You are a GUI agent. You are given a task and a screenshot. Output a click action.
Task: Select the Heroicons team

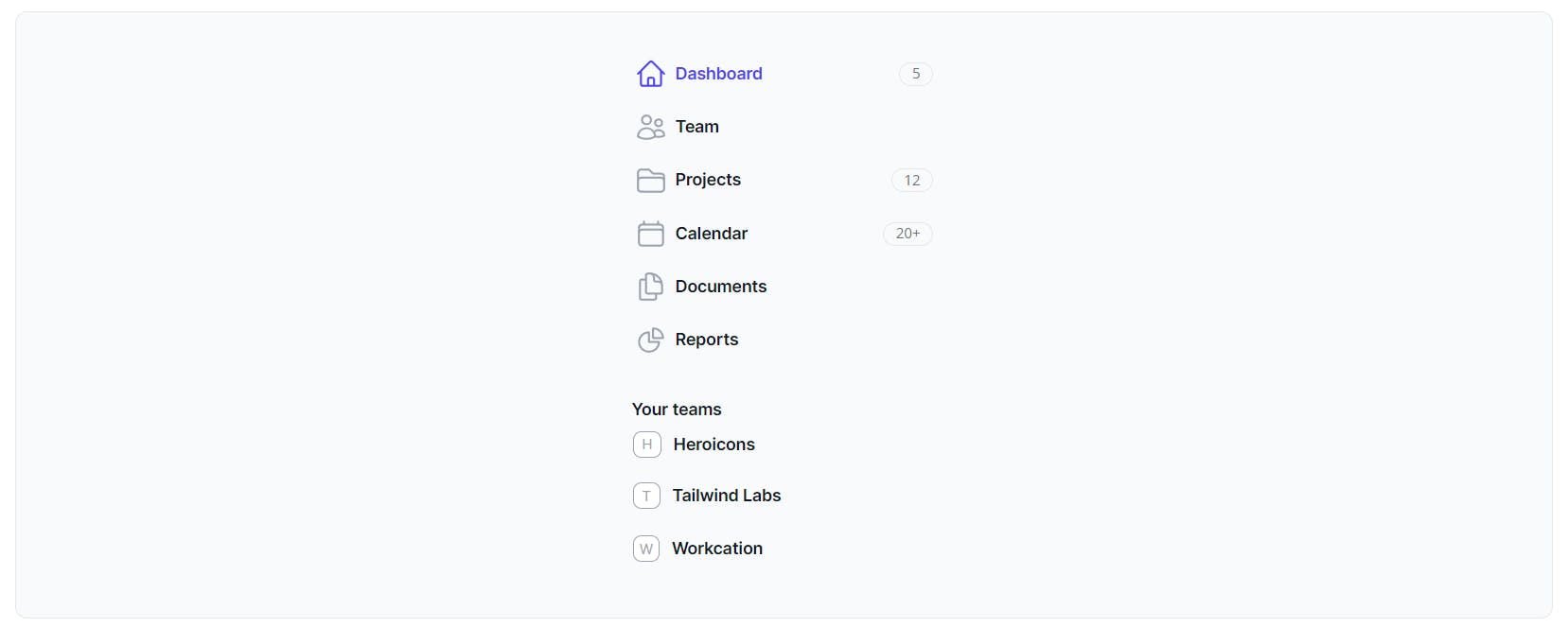point(784,445)
